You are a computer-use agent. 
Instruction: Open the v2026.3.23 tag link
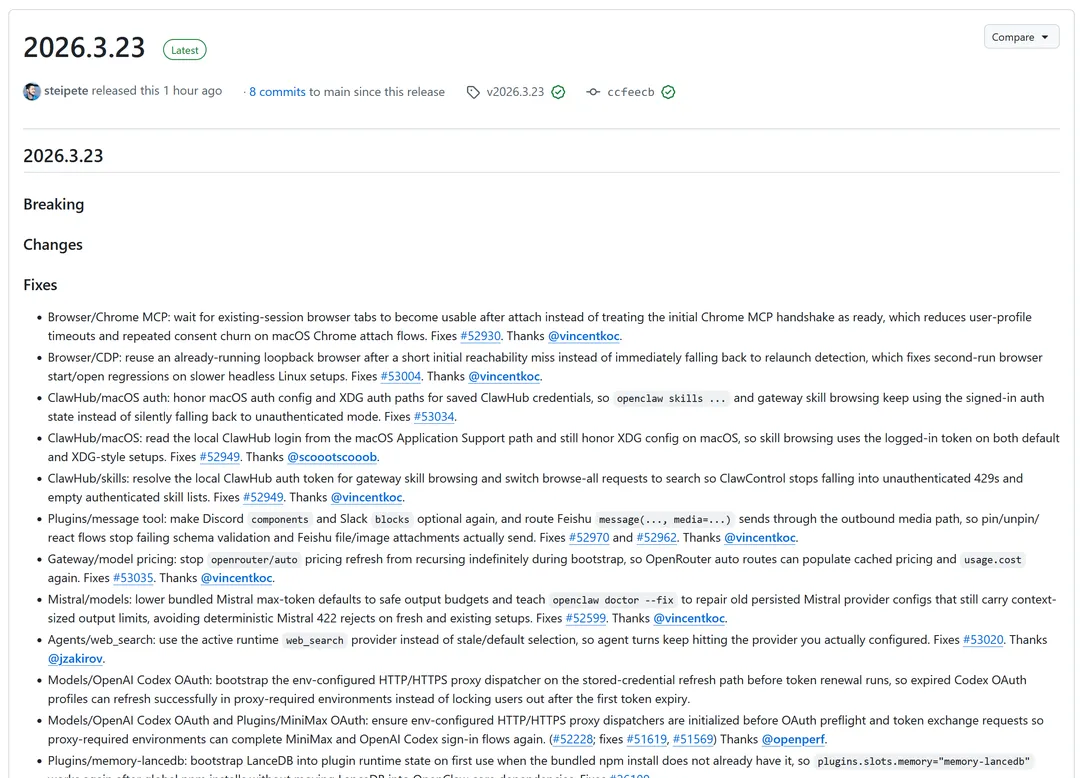coord(515,92)
